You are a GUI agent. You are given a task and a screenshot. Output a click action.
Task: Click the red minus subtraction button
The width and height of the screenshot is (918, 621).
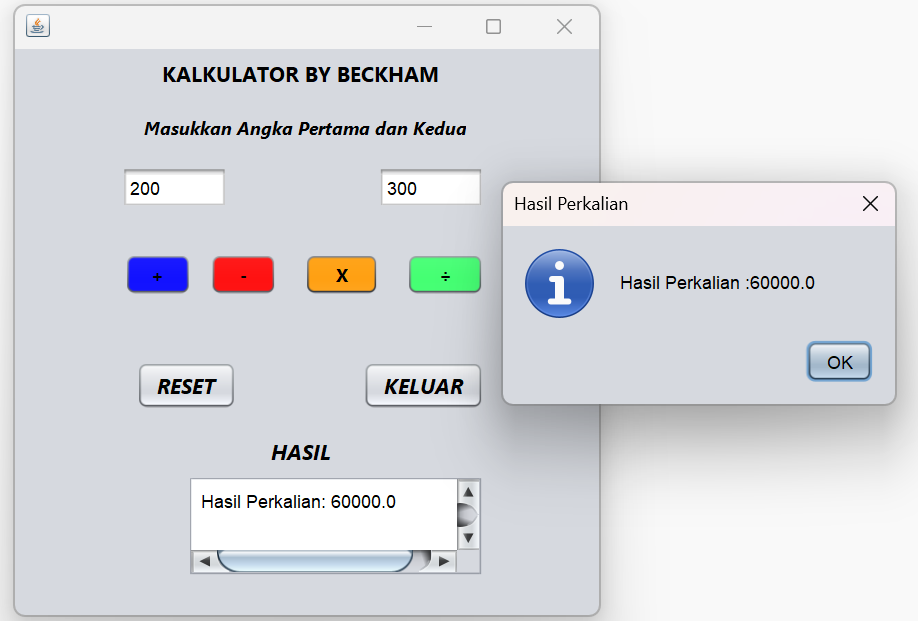(243, 275)
